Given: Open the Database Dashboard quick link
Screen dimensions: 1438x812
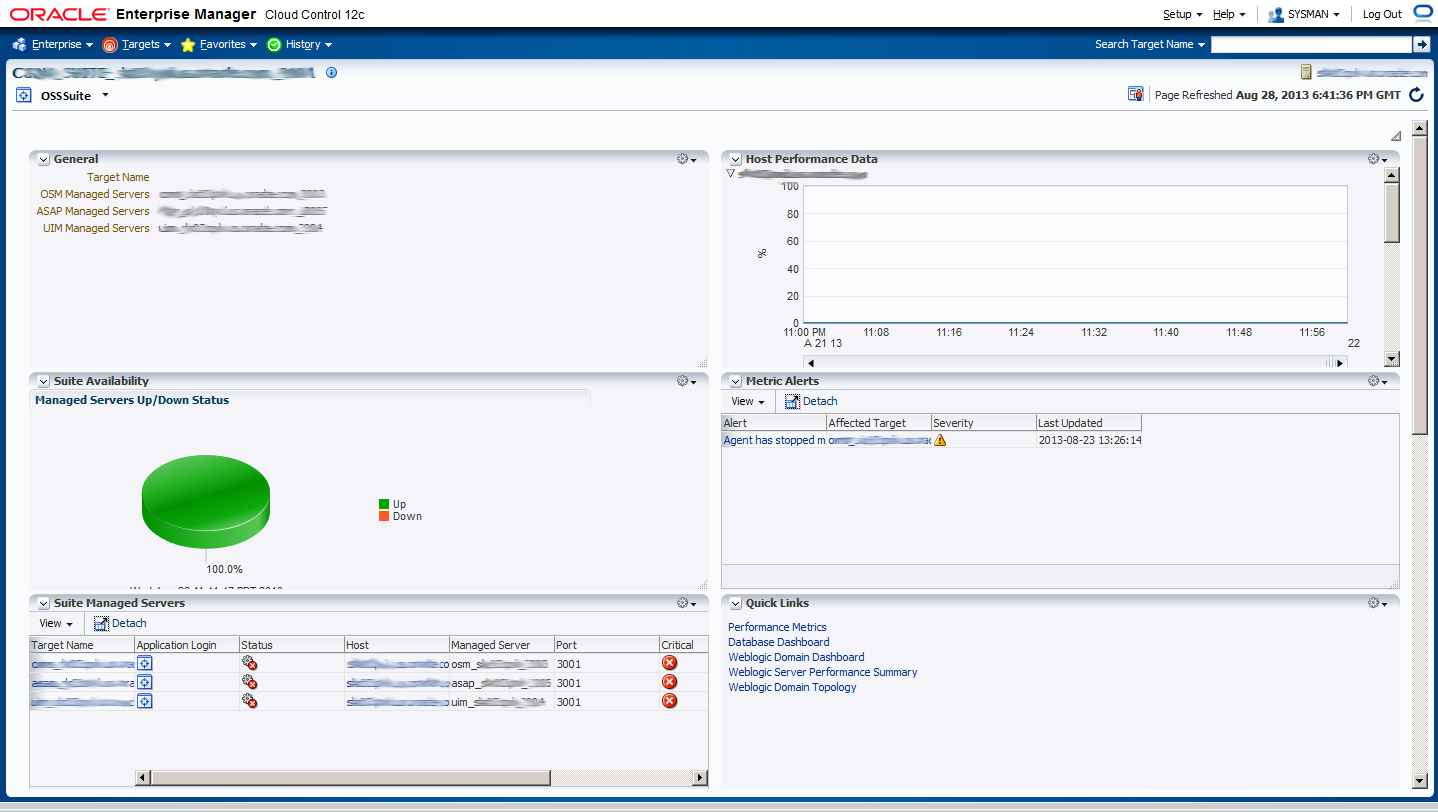Looking at the screenshot, I should (x=778, y=642).
